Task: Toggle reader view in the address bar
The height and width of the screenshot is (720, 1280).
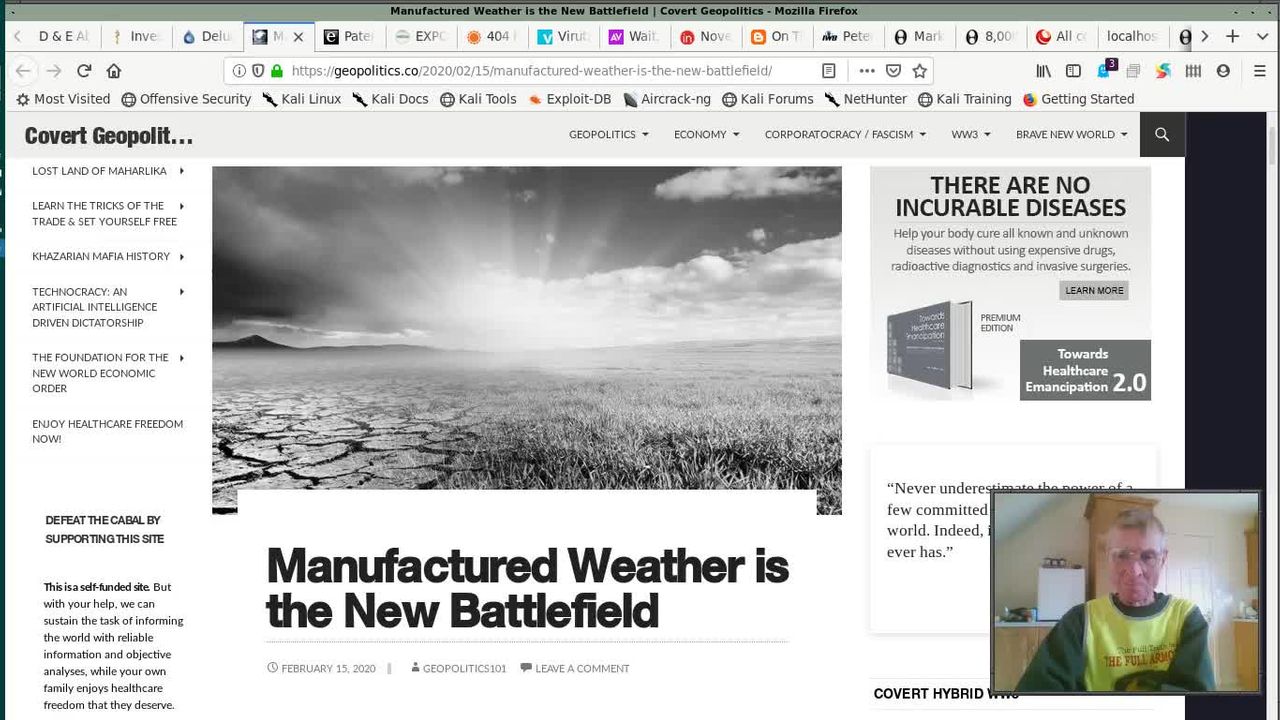Action: (828, 71)
